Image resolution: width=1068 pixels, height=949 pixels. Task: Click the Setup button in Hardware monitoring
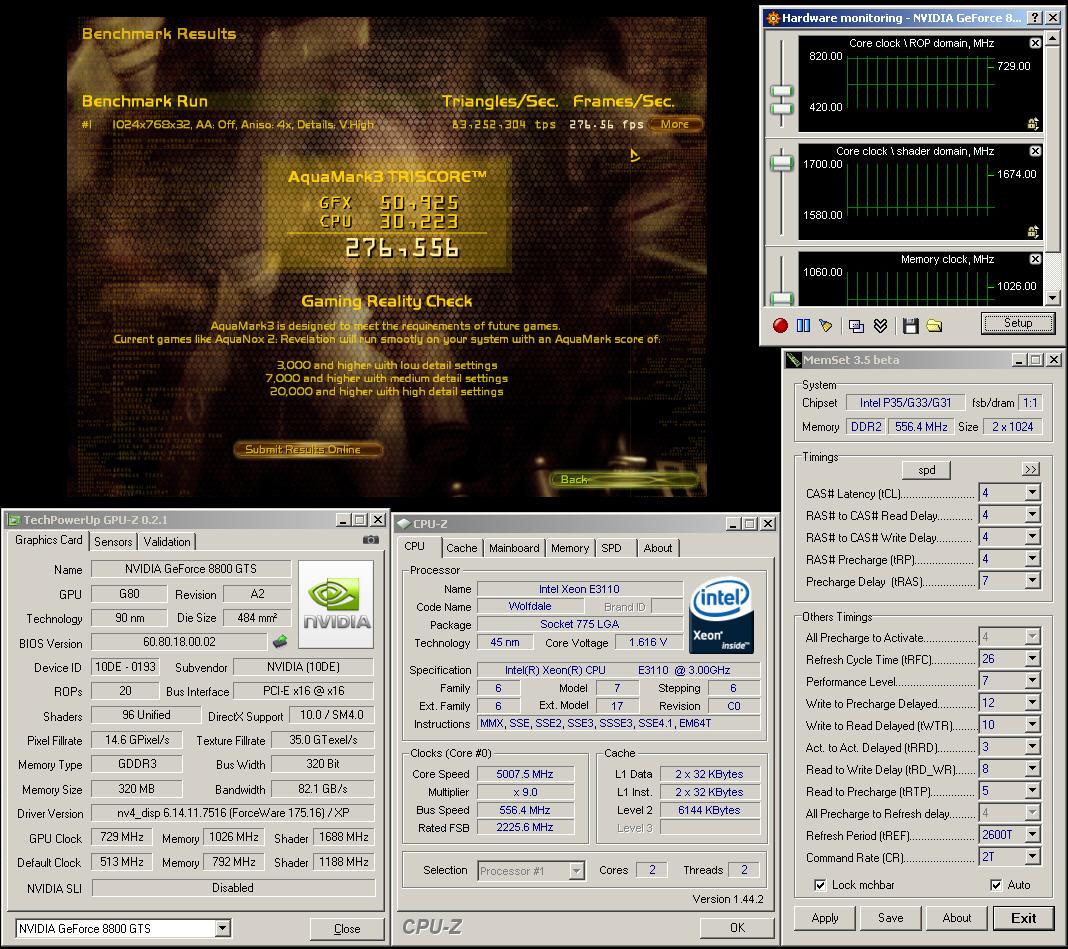(1018, 323)
